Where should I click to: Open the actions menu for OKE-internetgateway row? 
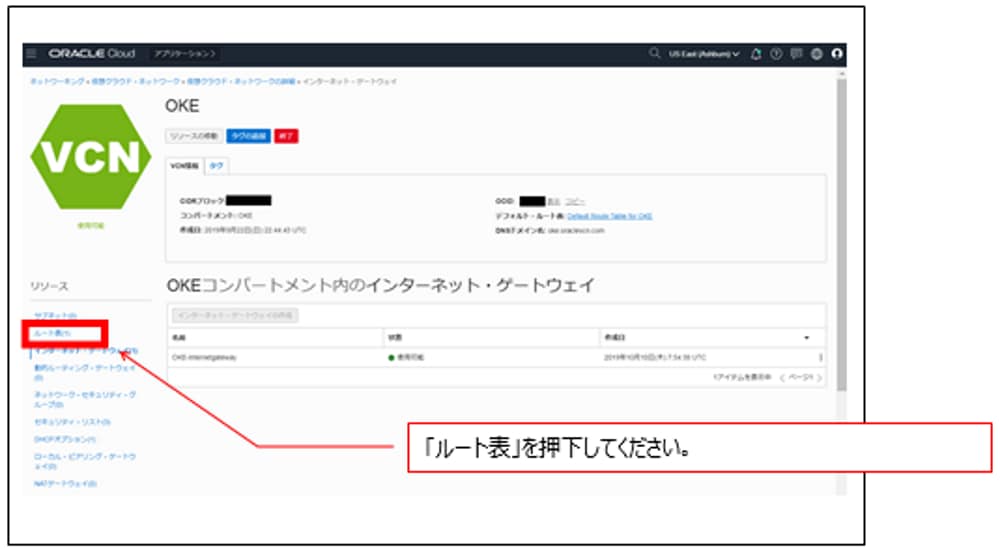(820, 357)
